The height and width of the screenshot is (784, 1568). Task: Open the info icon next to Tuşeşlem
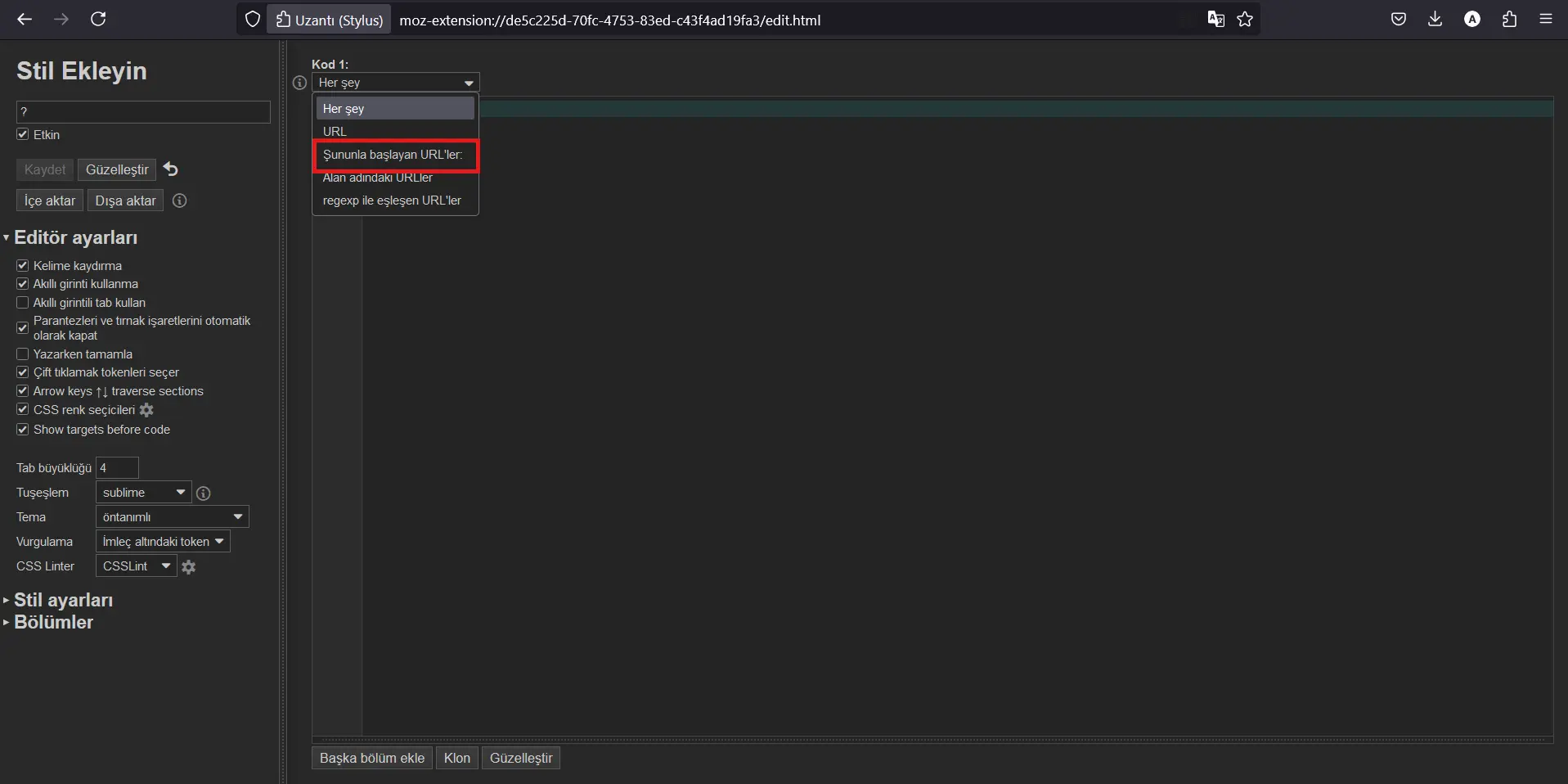pos(204,493)
